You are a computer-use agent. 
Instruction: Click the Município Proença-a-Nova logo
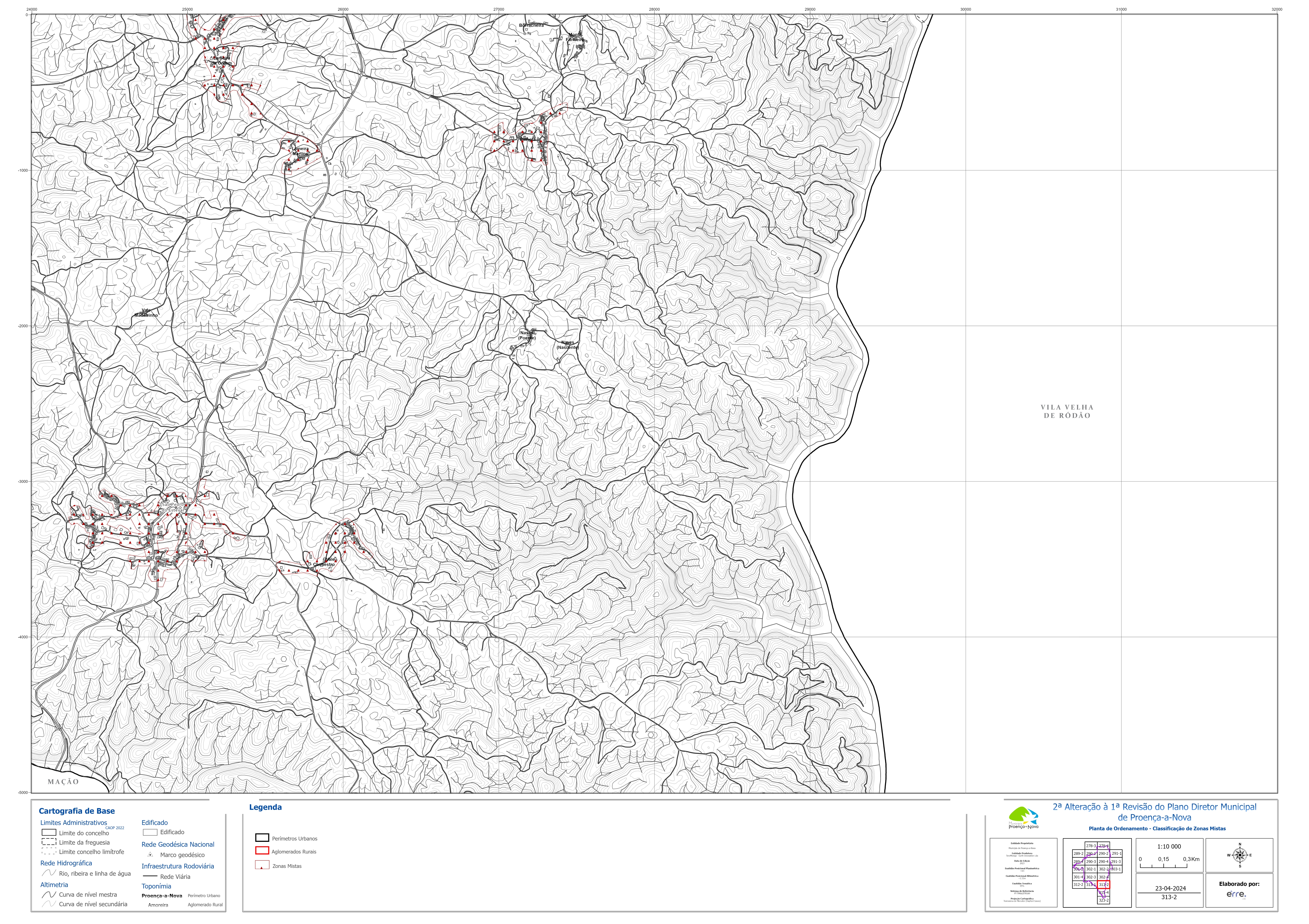click(1024, 818)
